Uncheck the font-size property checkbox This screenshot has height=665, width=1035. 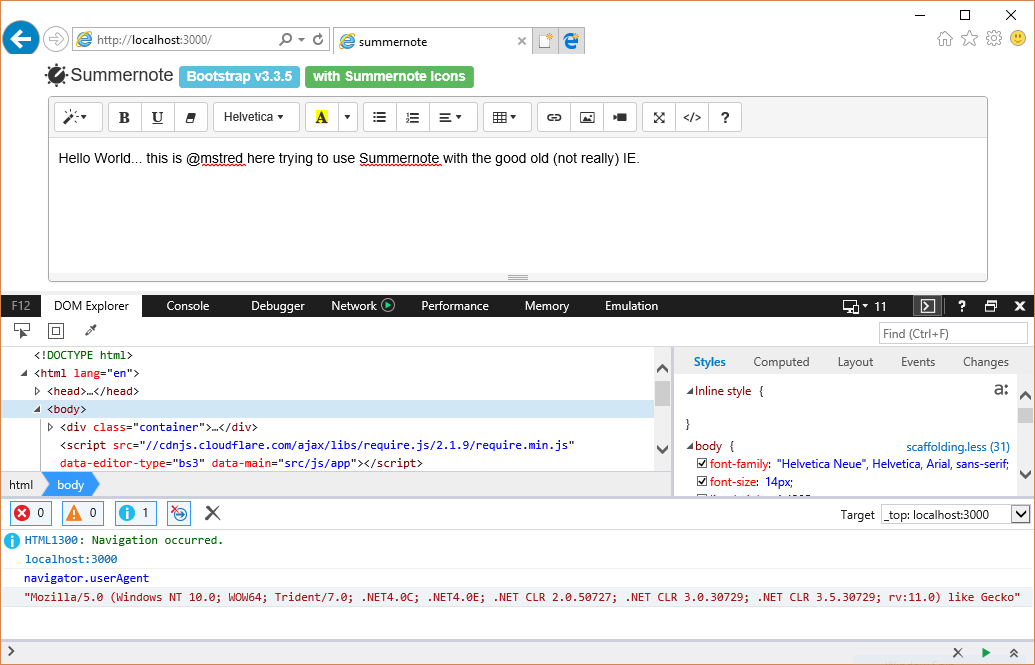[702, 481]
